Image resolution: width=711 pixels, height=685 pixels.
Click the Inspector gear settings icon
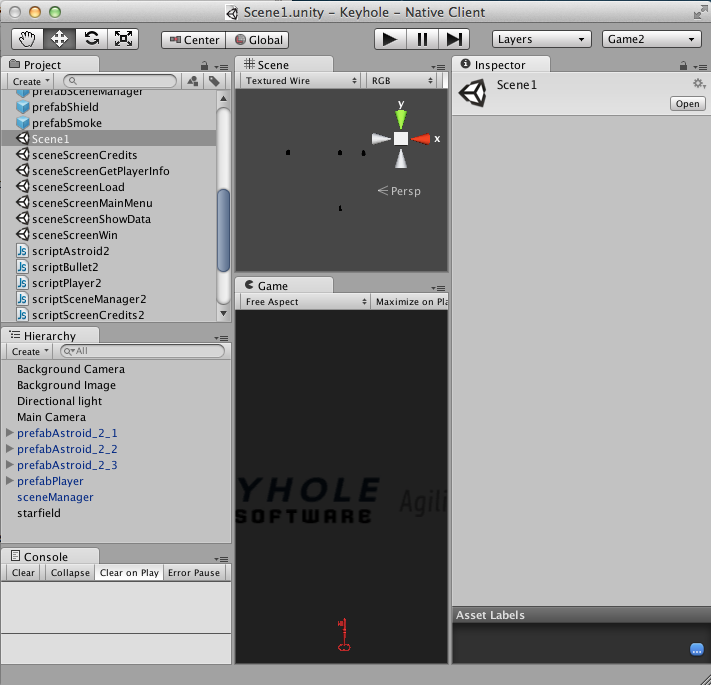(699, 84)
